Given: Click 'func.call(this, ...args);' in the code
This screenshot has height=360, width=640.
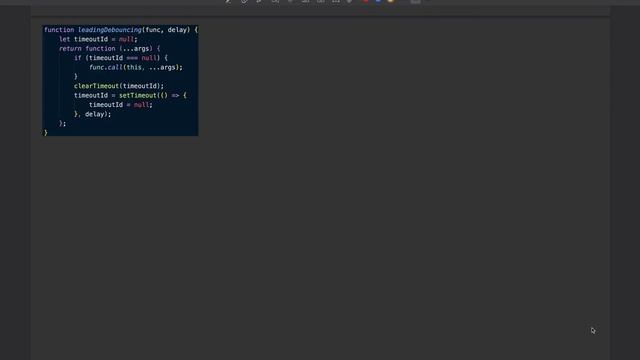Looking at the screenshot, I should pyautogui.click(x=136, y=67).
